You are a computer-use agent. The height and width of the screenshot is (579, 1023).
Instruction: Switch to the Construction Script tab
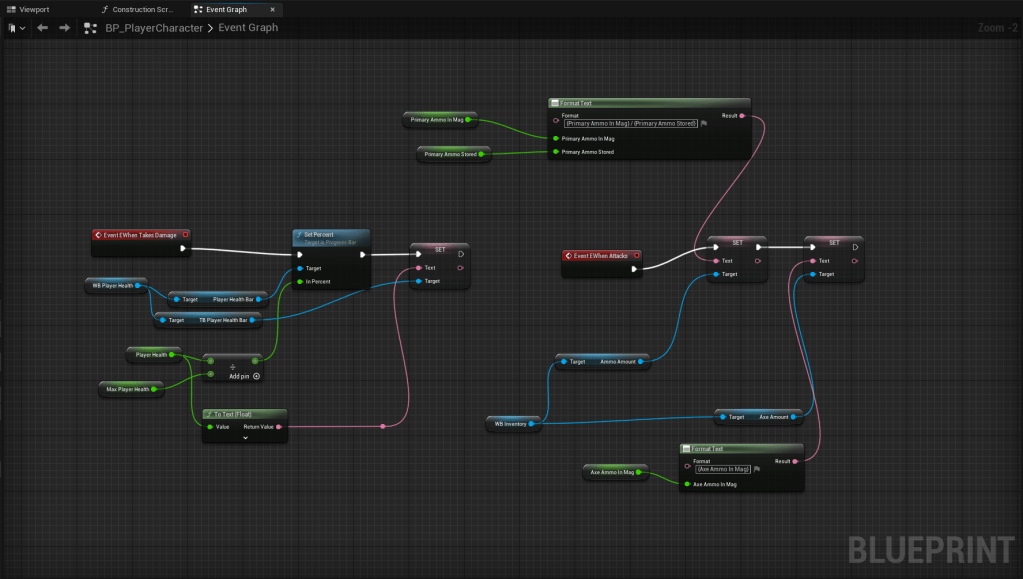[141, 9]
